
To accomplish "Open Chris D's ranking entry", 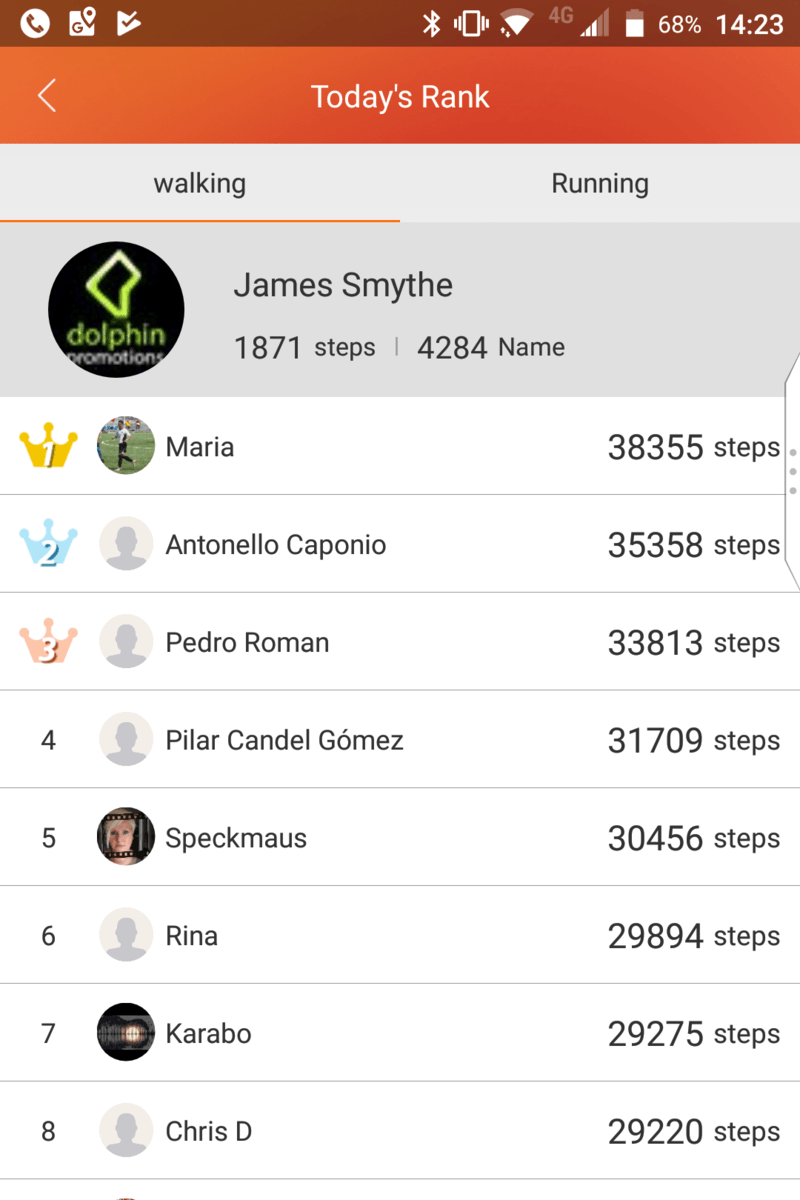I will click(400, 1131).
